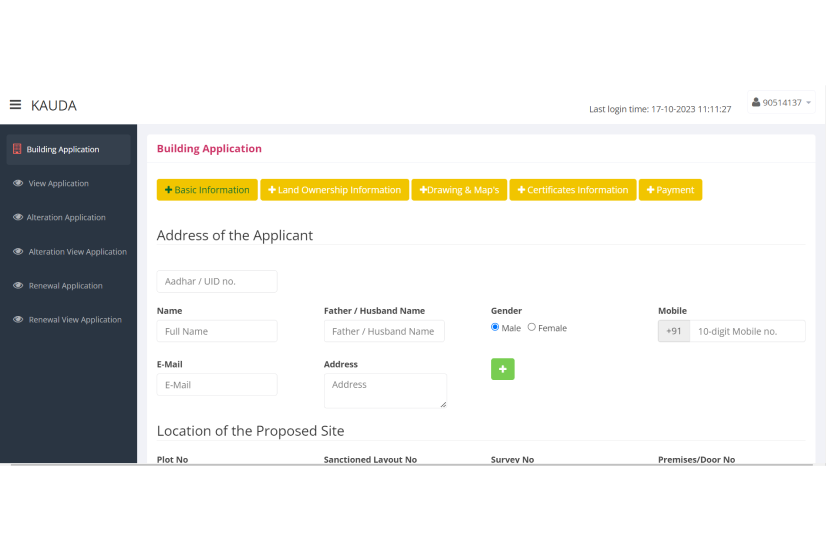This screenshot has height=551, width=826.
Task: Click the Aadhar / UID no. field
Action: tap(217, 282)
